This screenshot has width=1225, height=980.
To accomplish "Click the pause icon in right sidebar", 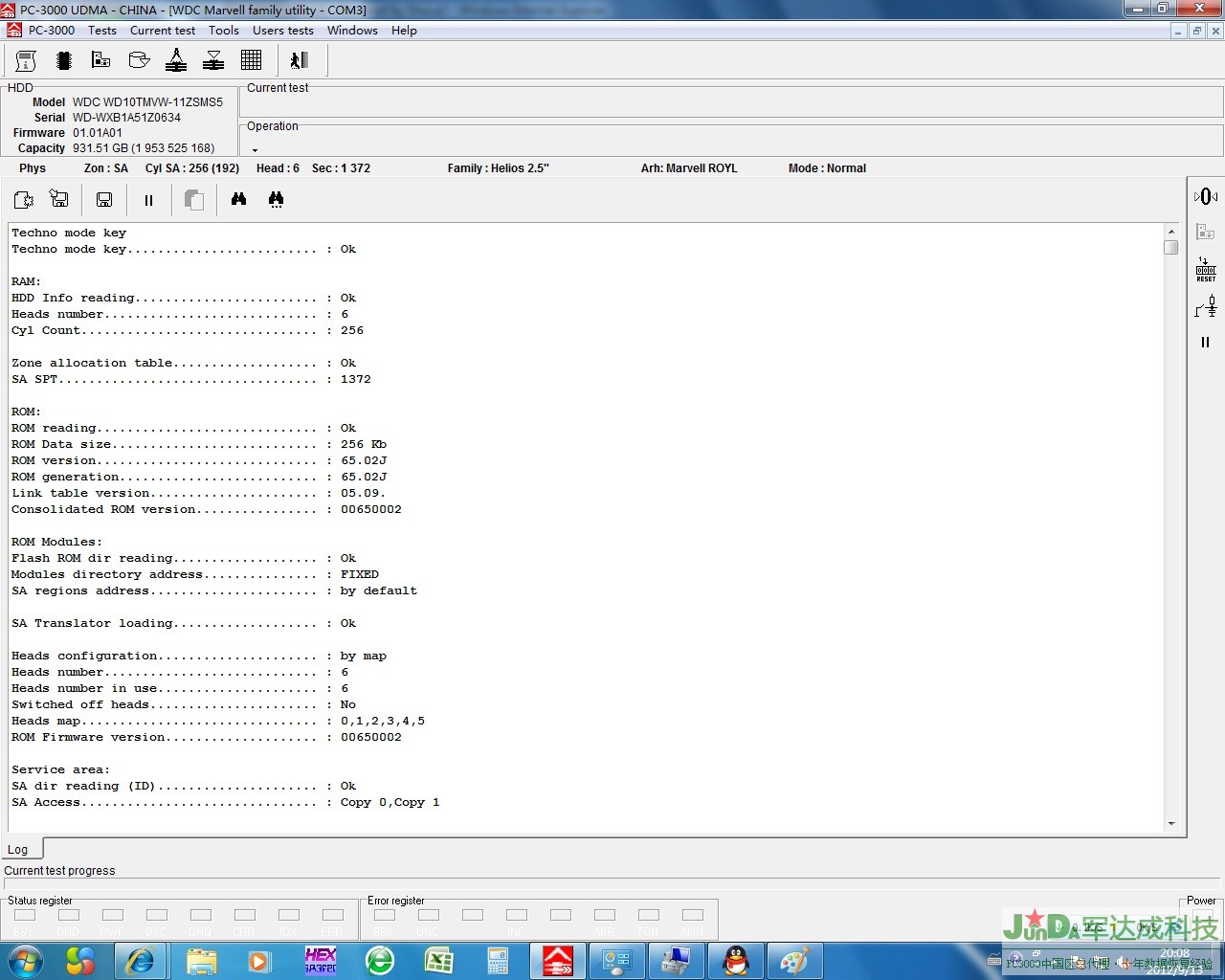I will pos(1206,342).
